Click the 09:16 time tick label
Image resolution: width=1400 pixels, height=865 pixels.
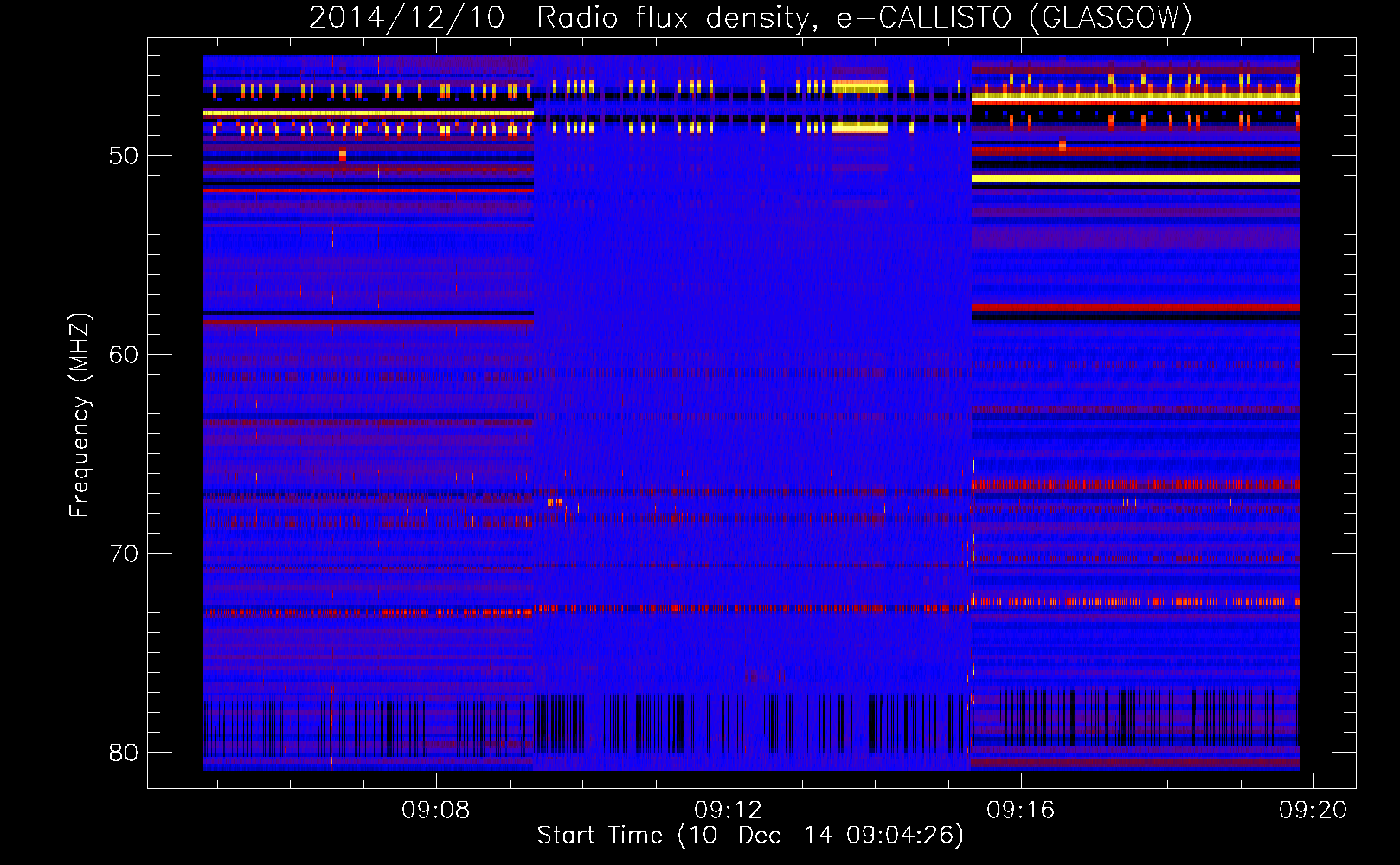point(1021,810)
